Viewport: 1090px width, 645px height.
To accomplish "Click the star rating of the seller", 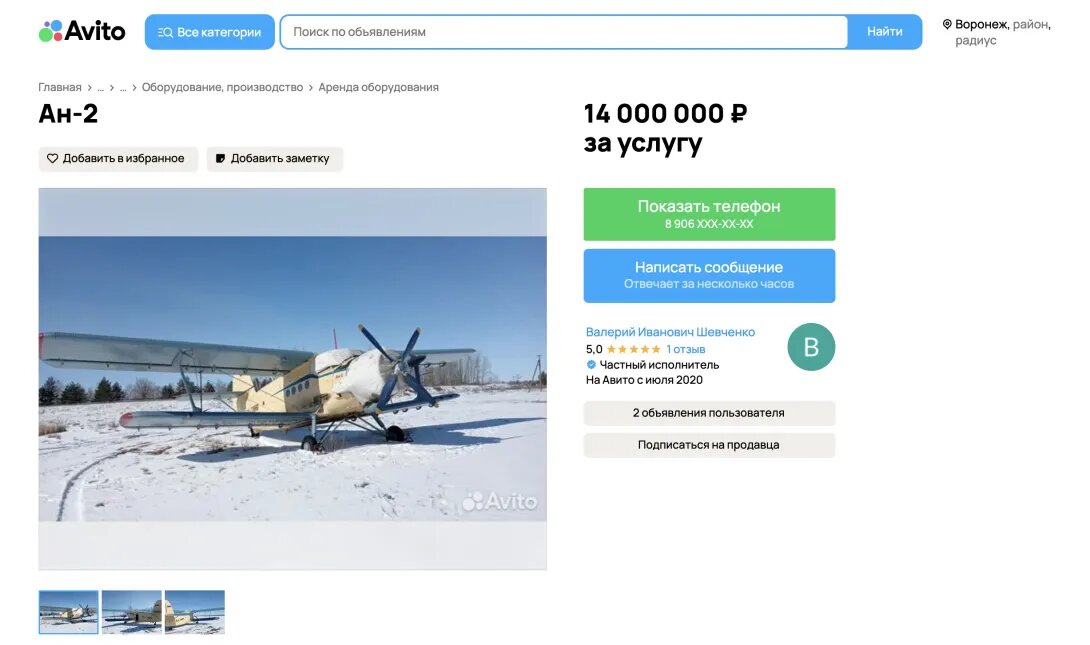I will coord(633,349).
